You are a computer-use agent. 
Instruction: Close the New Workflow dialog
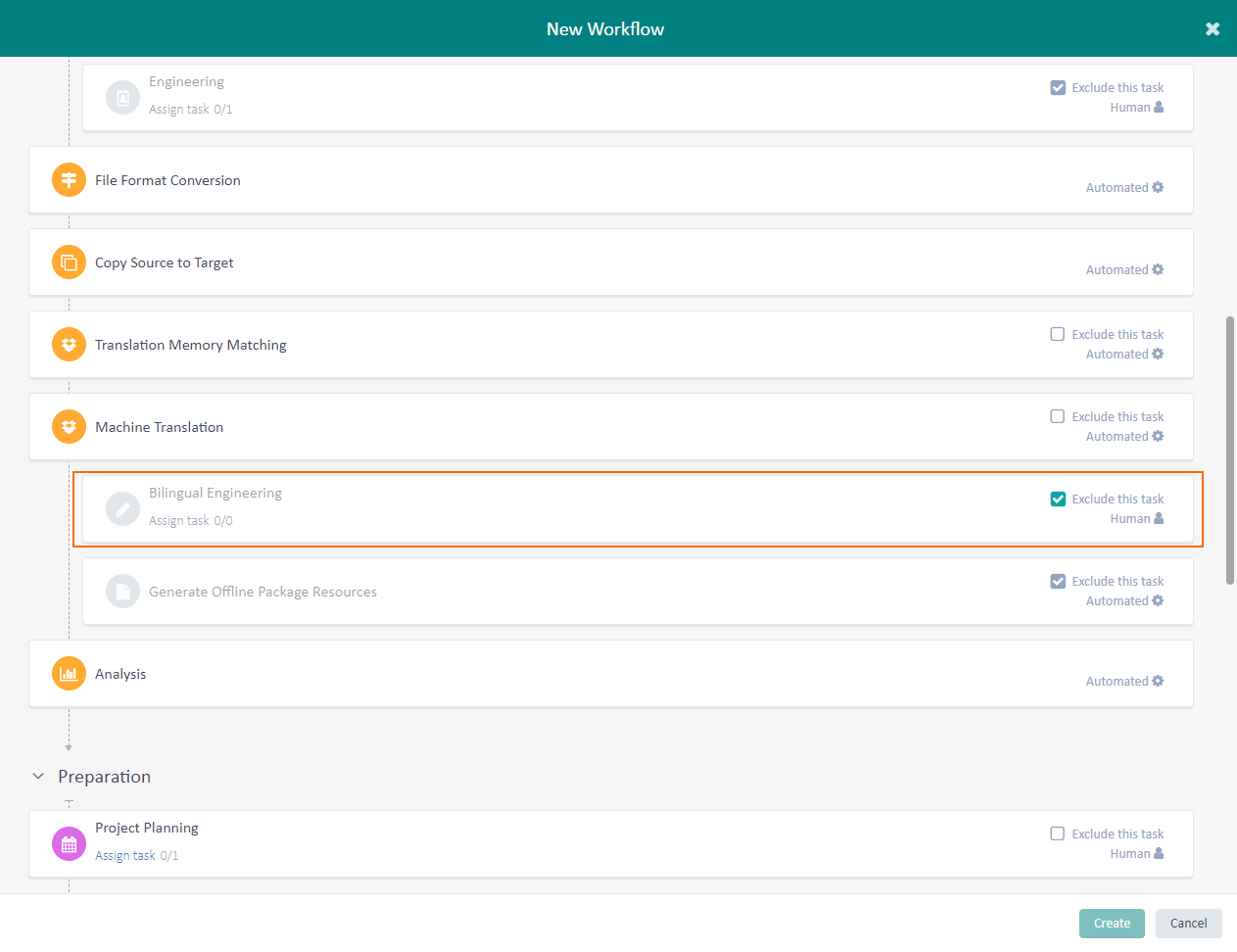(1213, 29)
